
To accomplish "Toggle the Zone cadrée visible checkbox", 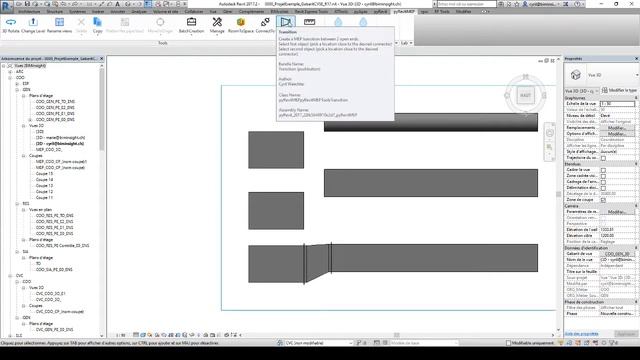I will 603,176.
